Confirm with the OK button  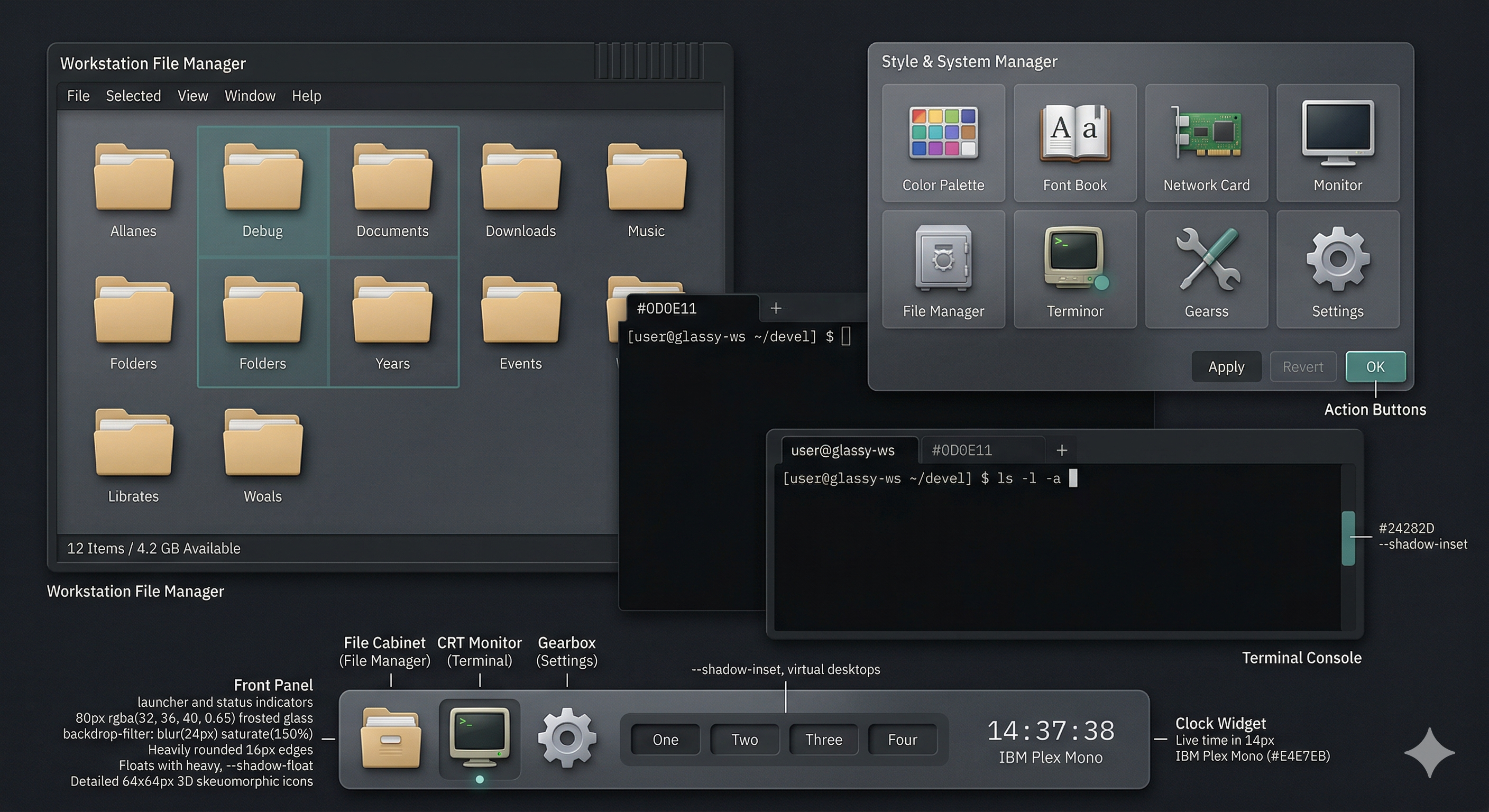1375,366
